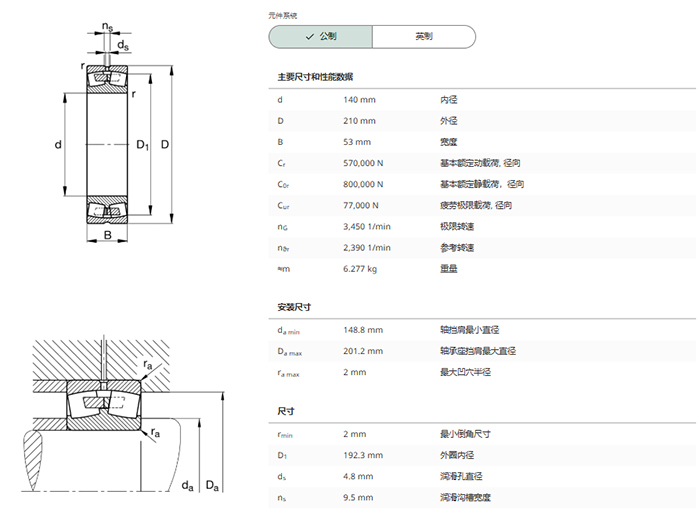Click the dynamic load value 570,000 N

pos(363,163)
